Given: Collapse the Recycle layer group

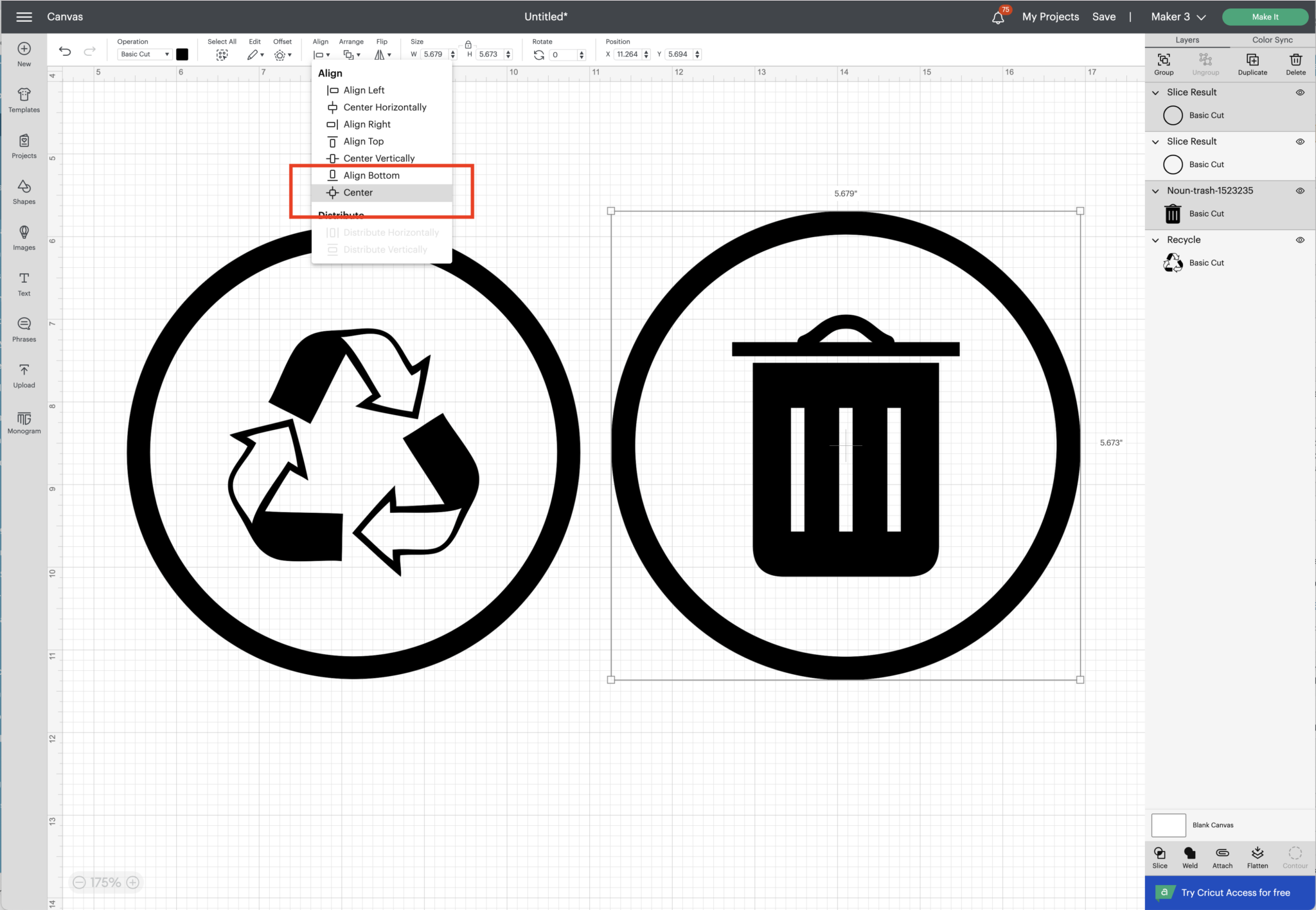Looking at the screenshot, I should [1155, 240].
